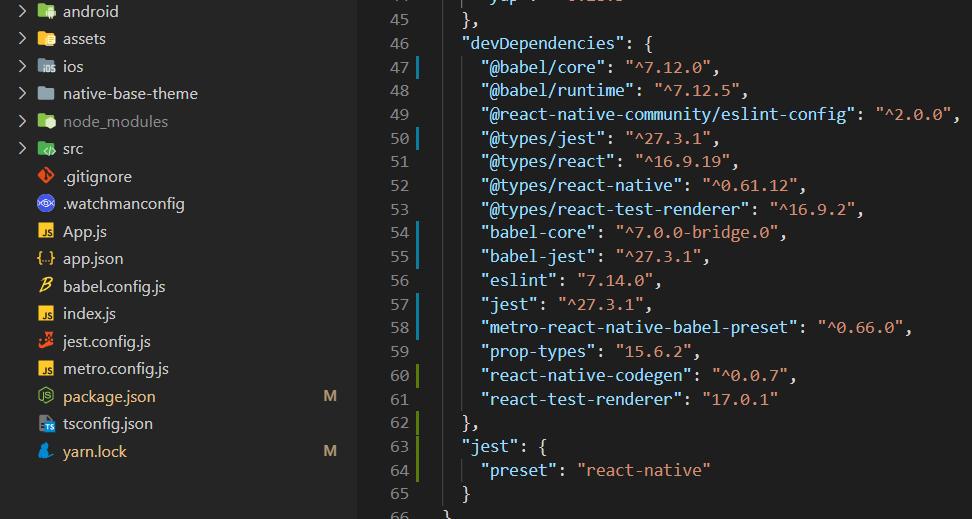
Task: Click the "react-native" preset value
Action: 643,470
